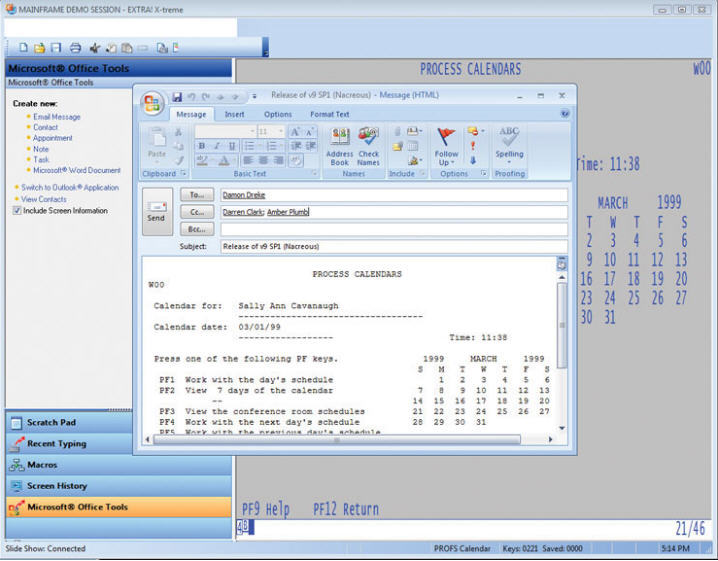The height and width of the screenshot is (561, 718).
Task: Click Switch to Outlook Application link
Action: point(70,187)
